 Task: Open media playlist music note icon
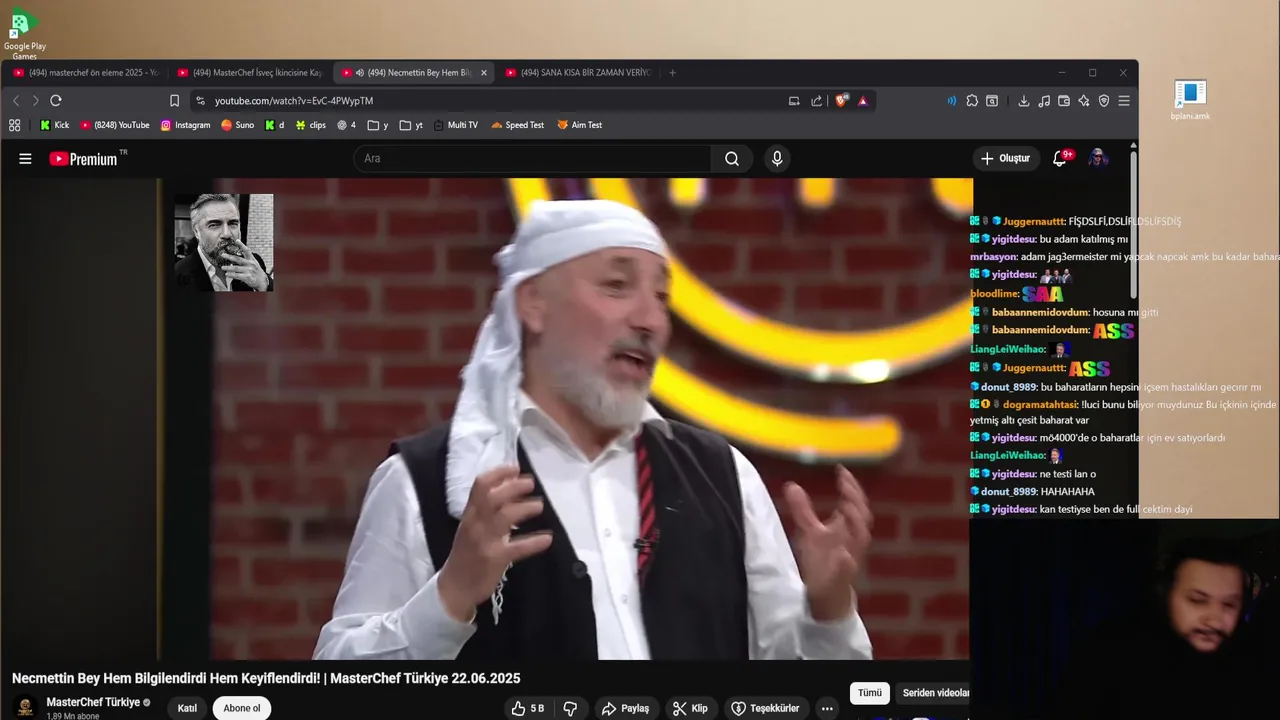click(1044, 101)
